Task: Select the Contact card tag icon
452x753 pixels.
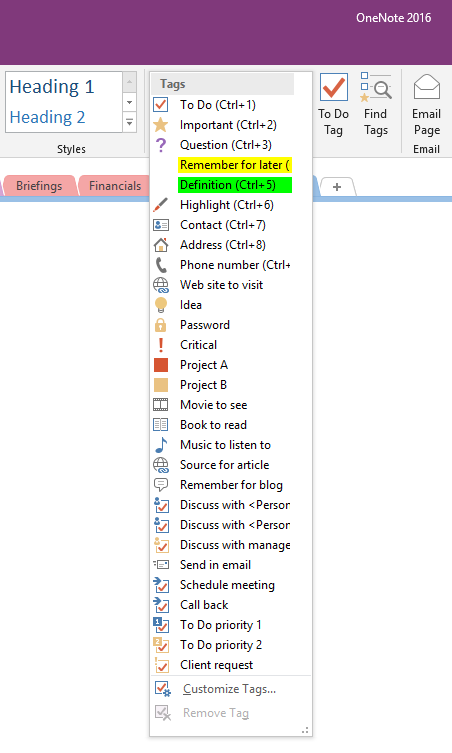Action: coord(160,225)
